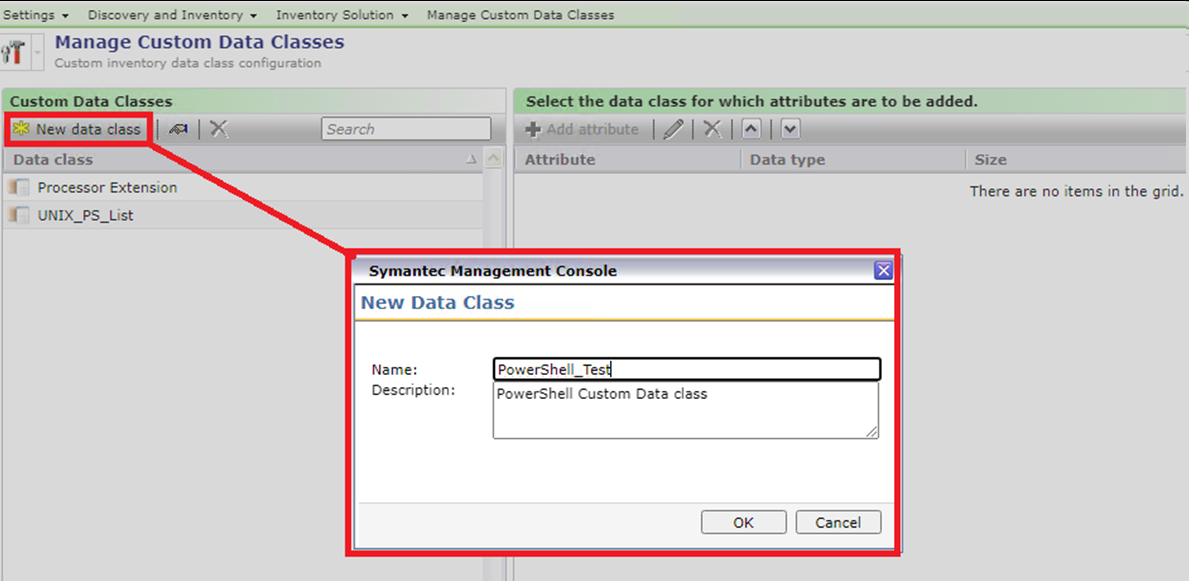The width and height of the screenshot is (1189, 581).
Task: Click the 'There are no items in the grid.' message
Action: coord(1077,192)
